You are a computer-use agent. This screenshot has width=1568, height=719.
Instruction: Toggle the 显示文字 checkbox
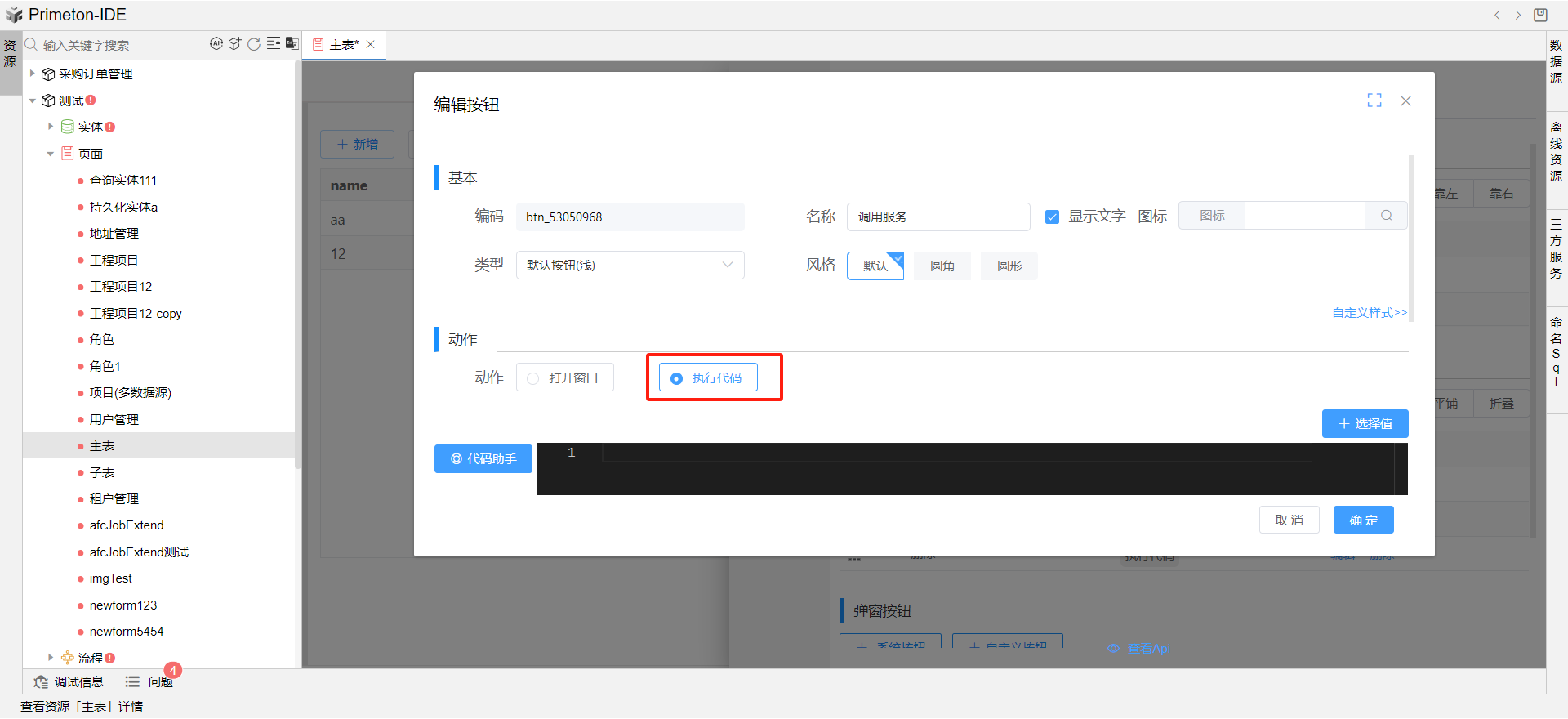(x=1053, y=217)
